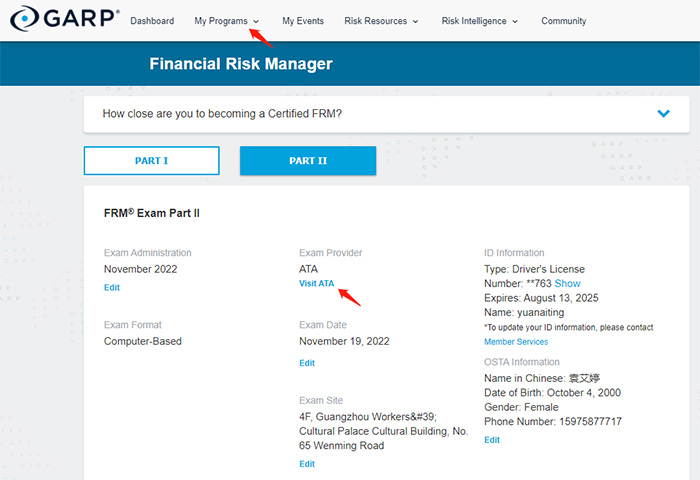
Task: Expand the Risk Resources chevron
Action: (415, 21)
